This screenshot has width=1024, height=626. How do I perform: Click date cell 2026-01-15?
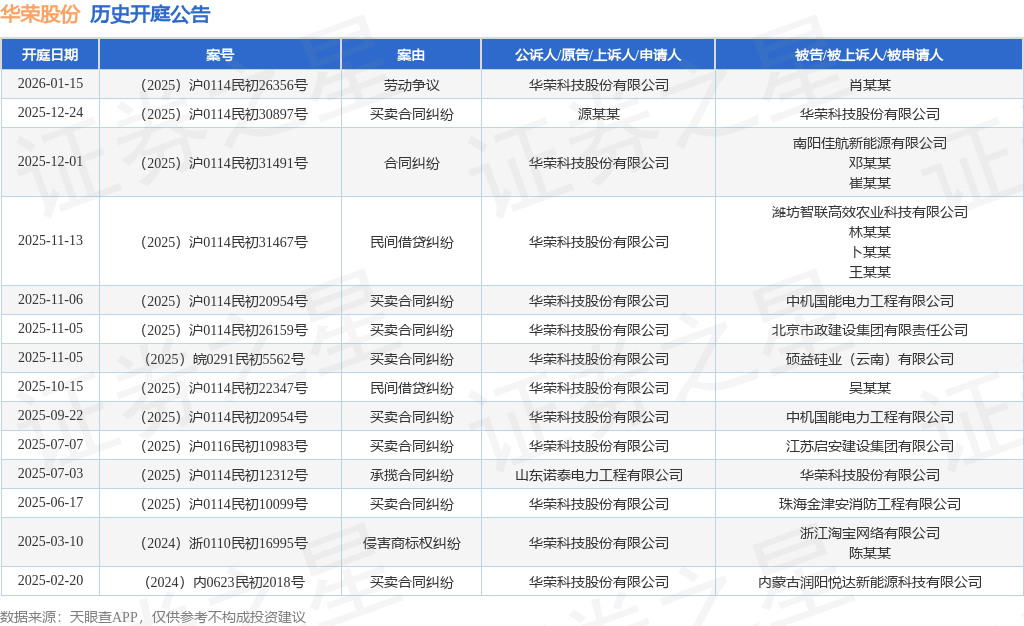coord(50,84)
